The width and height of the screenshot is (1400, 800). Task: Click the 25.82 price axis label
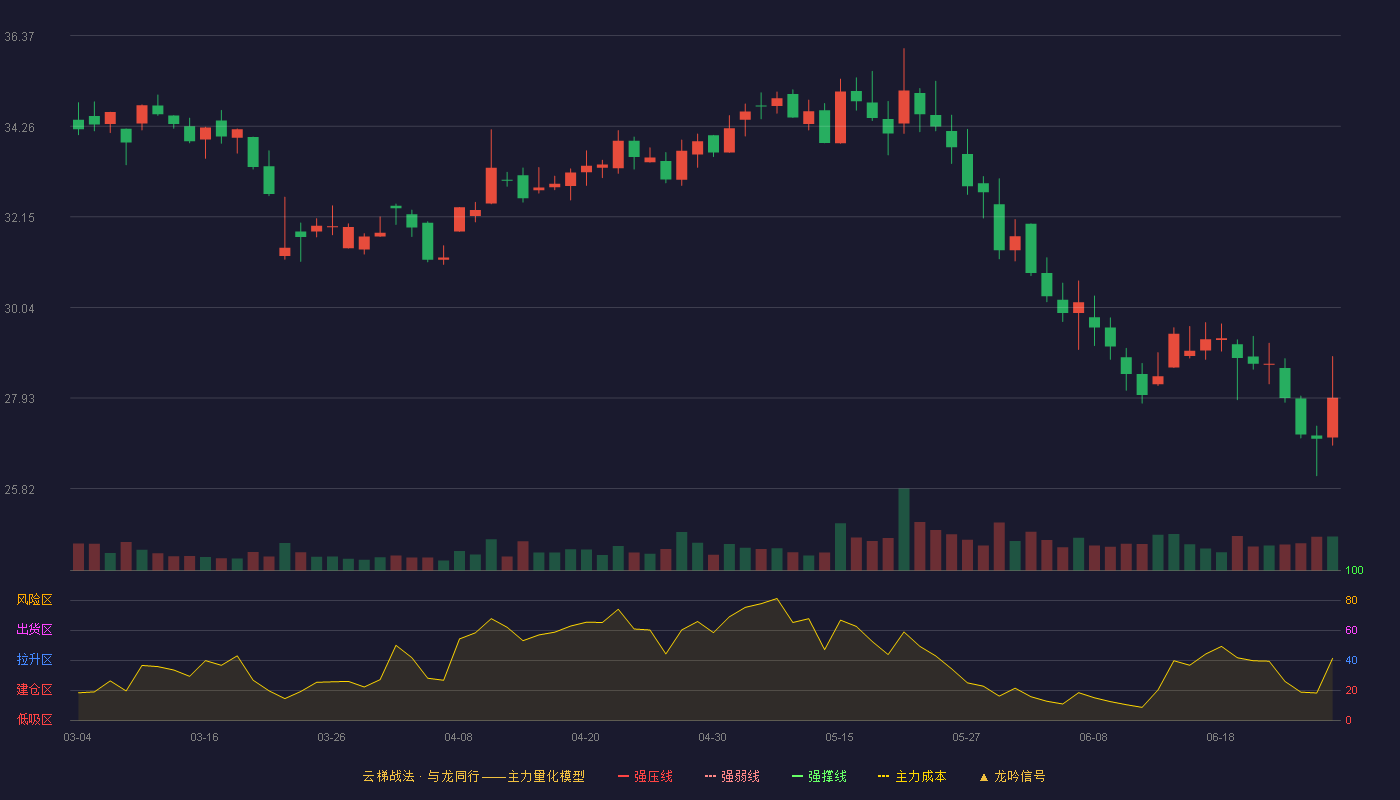pyautogui.click(x=19, y=489)
